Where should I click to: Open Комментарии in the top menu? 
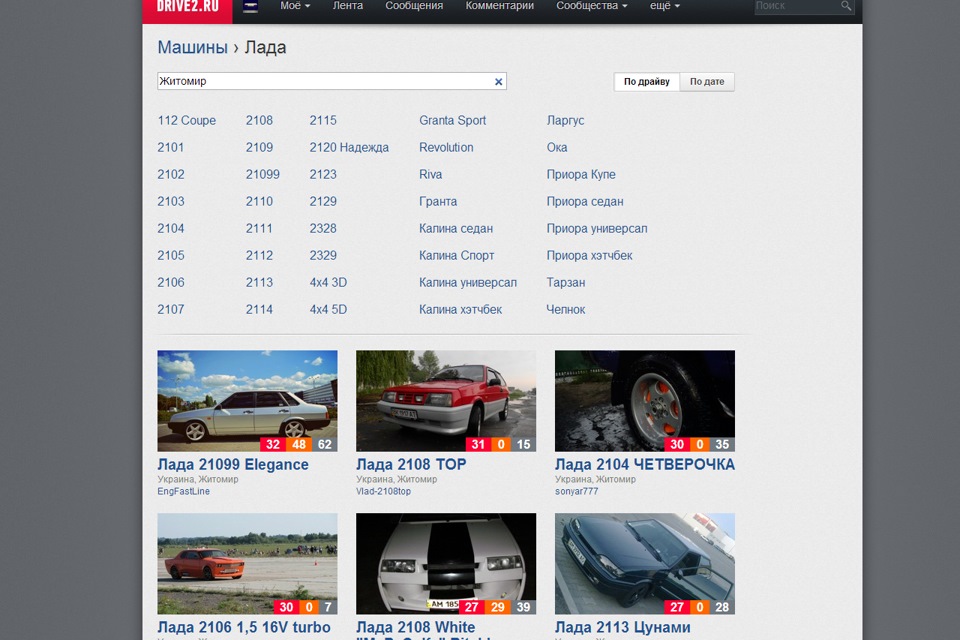click(x=500, y=6)
